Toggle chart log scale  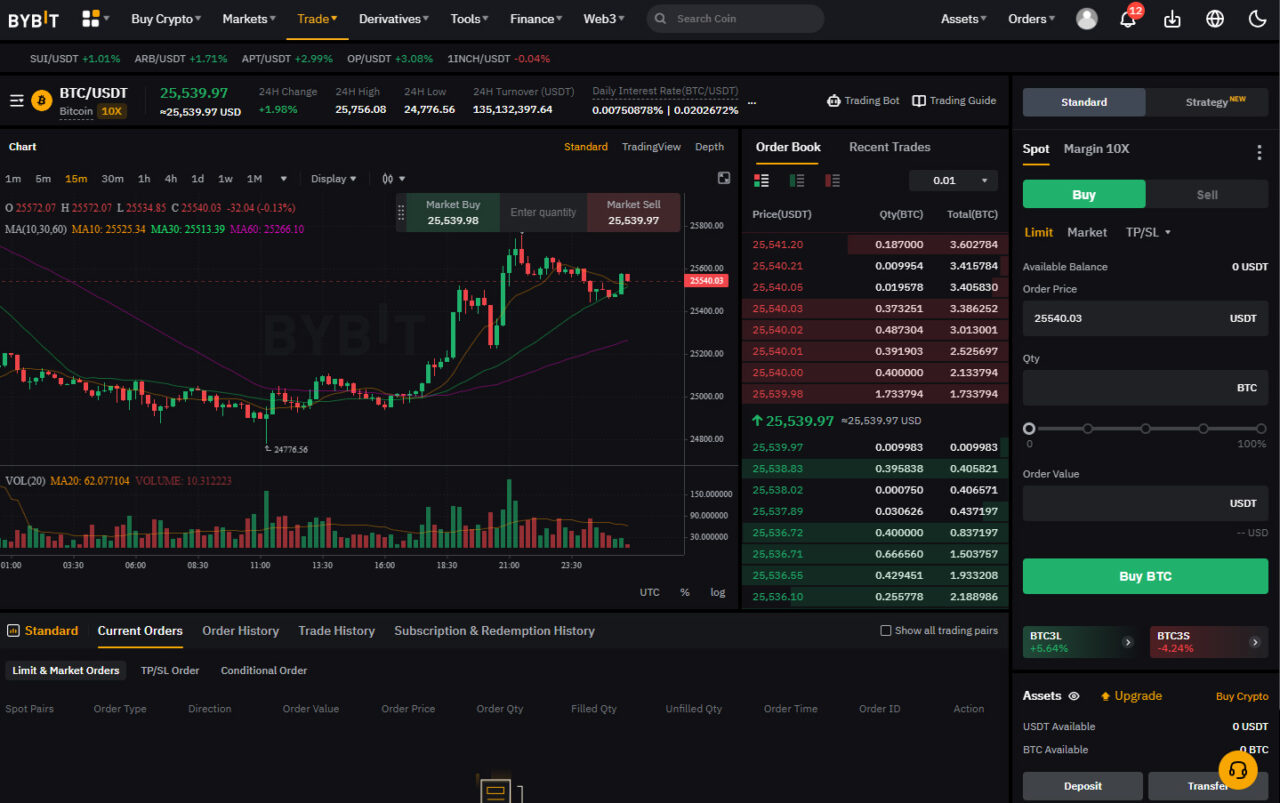point(718,592)
